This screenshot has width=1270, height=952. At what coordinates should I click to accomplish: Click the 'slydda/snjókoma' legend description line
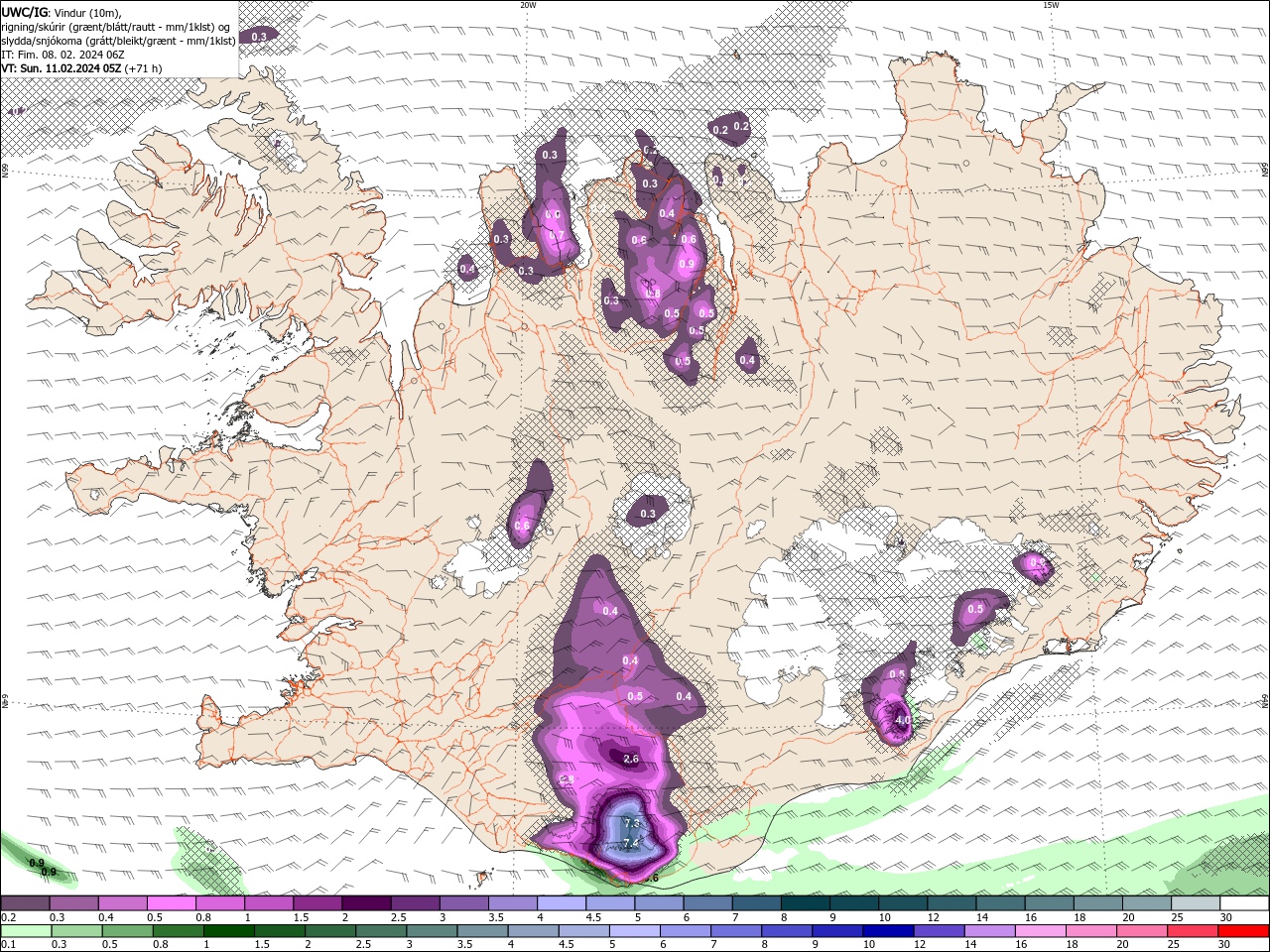[118, 41]
